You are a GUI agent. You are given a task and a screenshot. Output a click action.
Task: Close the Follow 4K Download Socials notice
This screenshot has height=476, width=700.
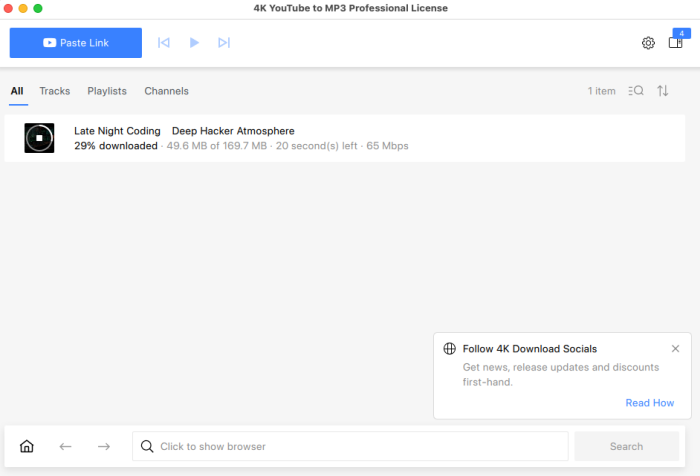point(675,349)
